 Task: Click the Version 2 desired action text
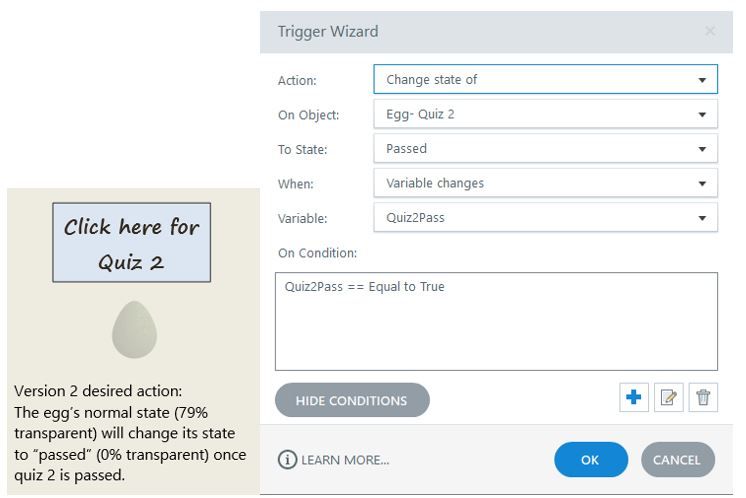click(x=126, y=434)
